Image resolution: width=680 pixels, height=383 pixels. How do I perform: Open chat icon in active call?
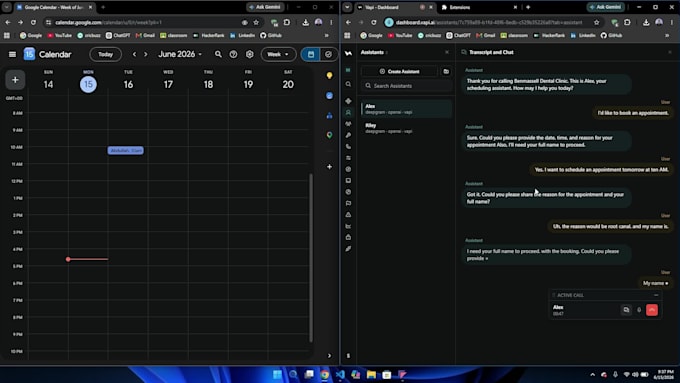tap(626, 310)
